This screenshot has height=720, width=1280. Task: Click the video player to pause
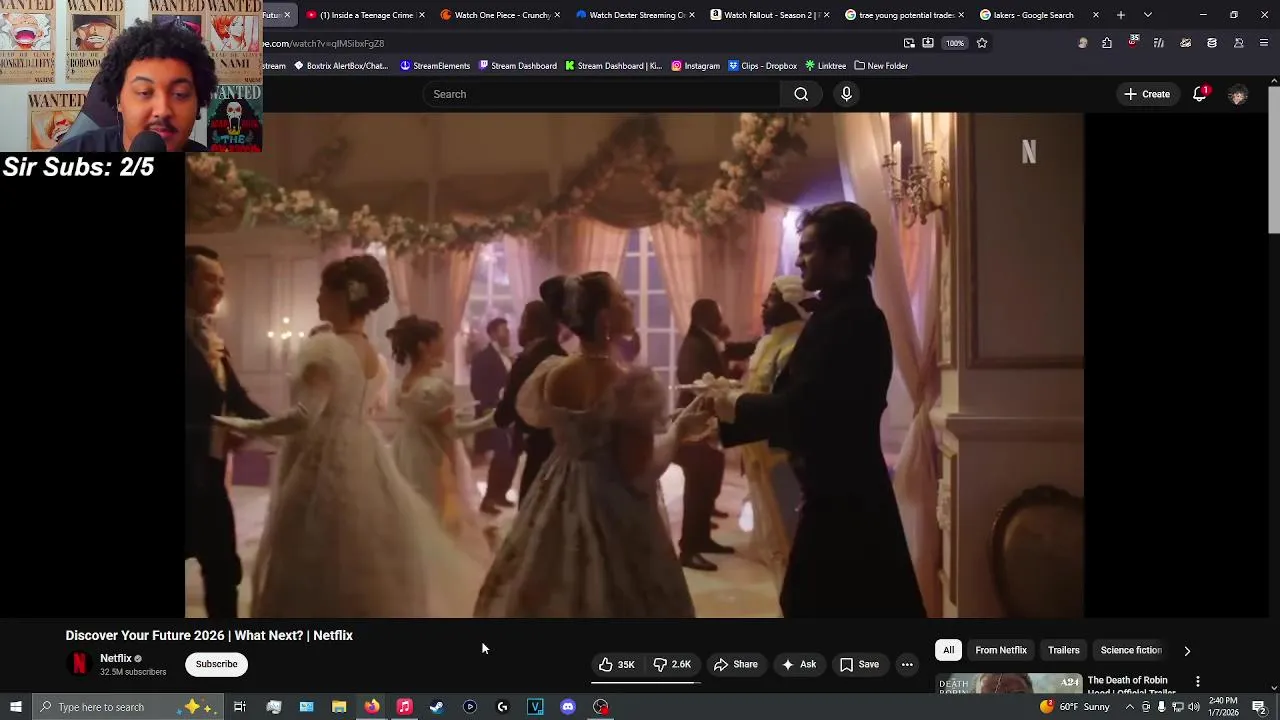634,365
